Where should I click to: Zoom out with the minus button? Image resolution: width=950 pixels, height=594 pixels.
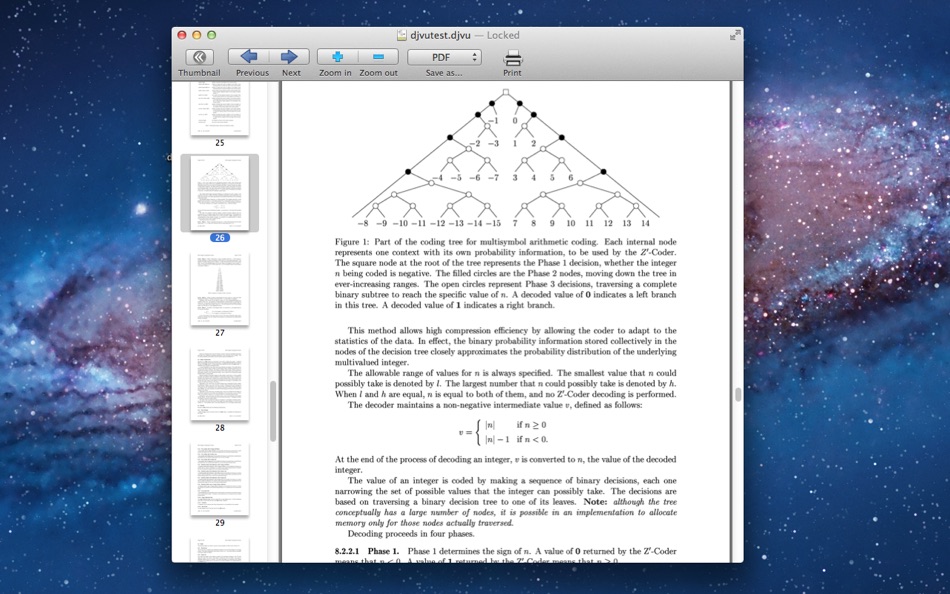378,57
